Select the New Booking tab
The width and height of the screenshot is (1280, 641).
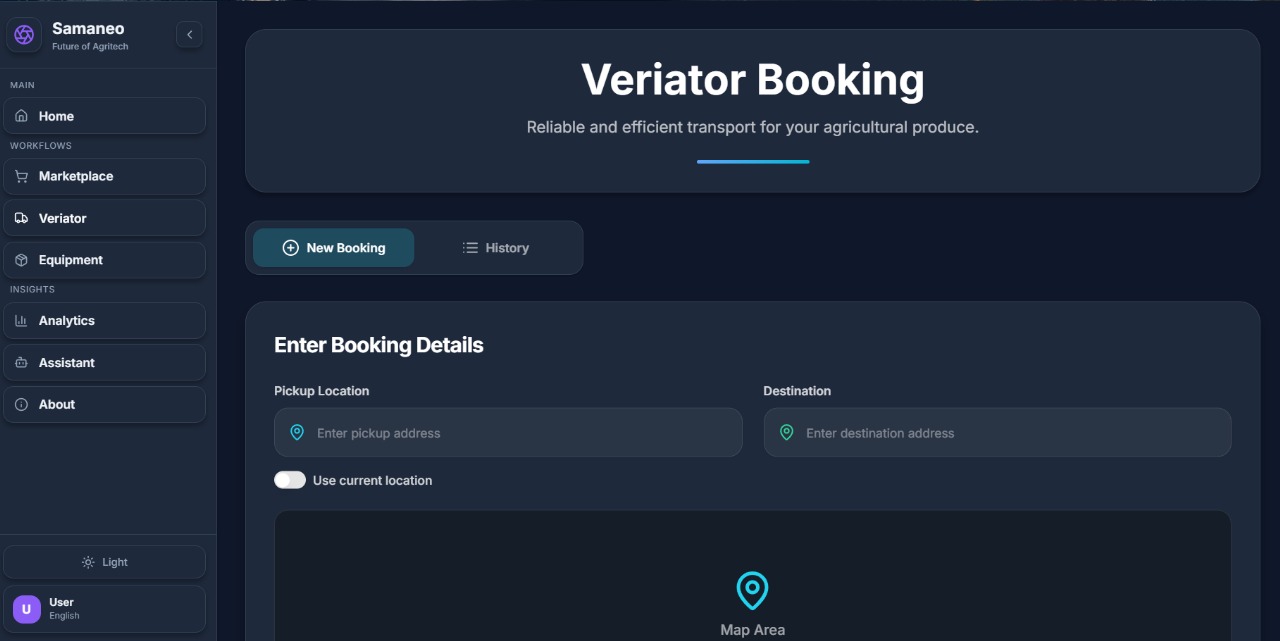pos(333,248)
